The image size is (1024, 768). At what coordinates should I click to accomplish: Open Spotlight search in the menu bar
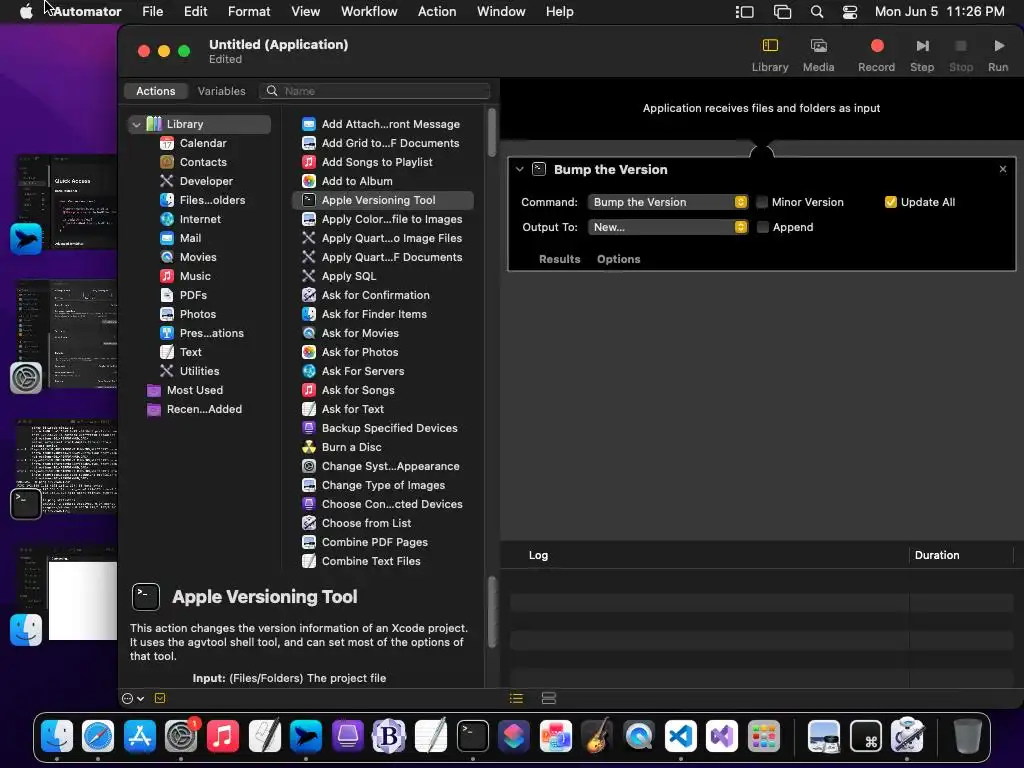tap(816, 11)
